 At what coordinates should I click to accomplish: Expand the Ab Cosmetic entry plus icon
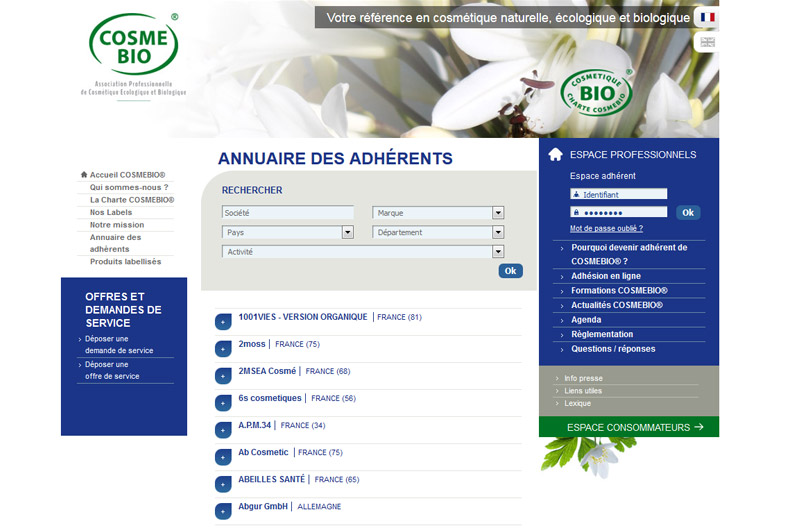[223, 457]
